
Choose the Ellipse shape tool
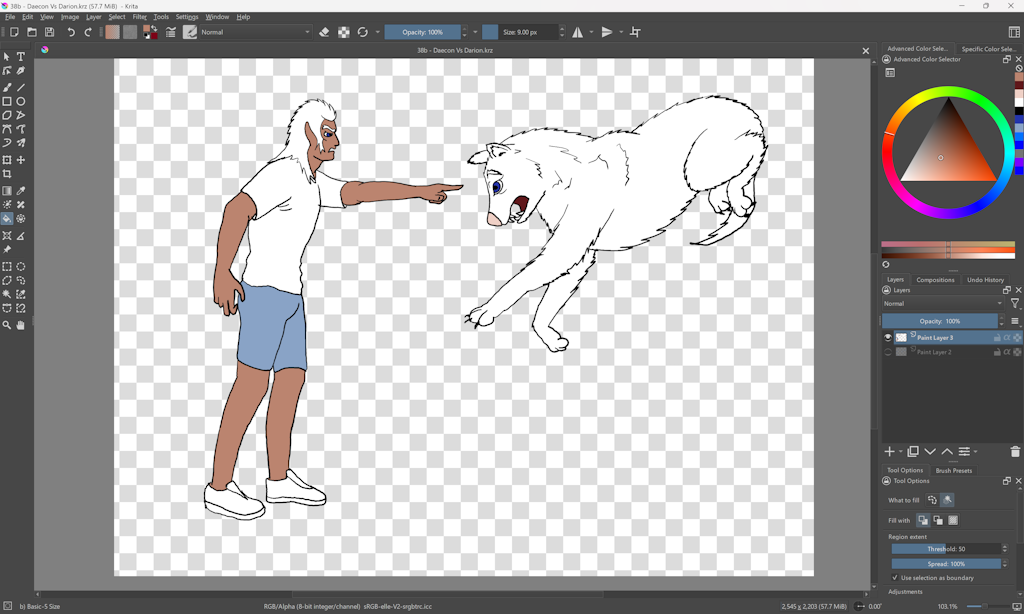click(20, 101)
